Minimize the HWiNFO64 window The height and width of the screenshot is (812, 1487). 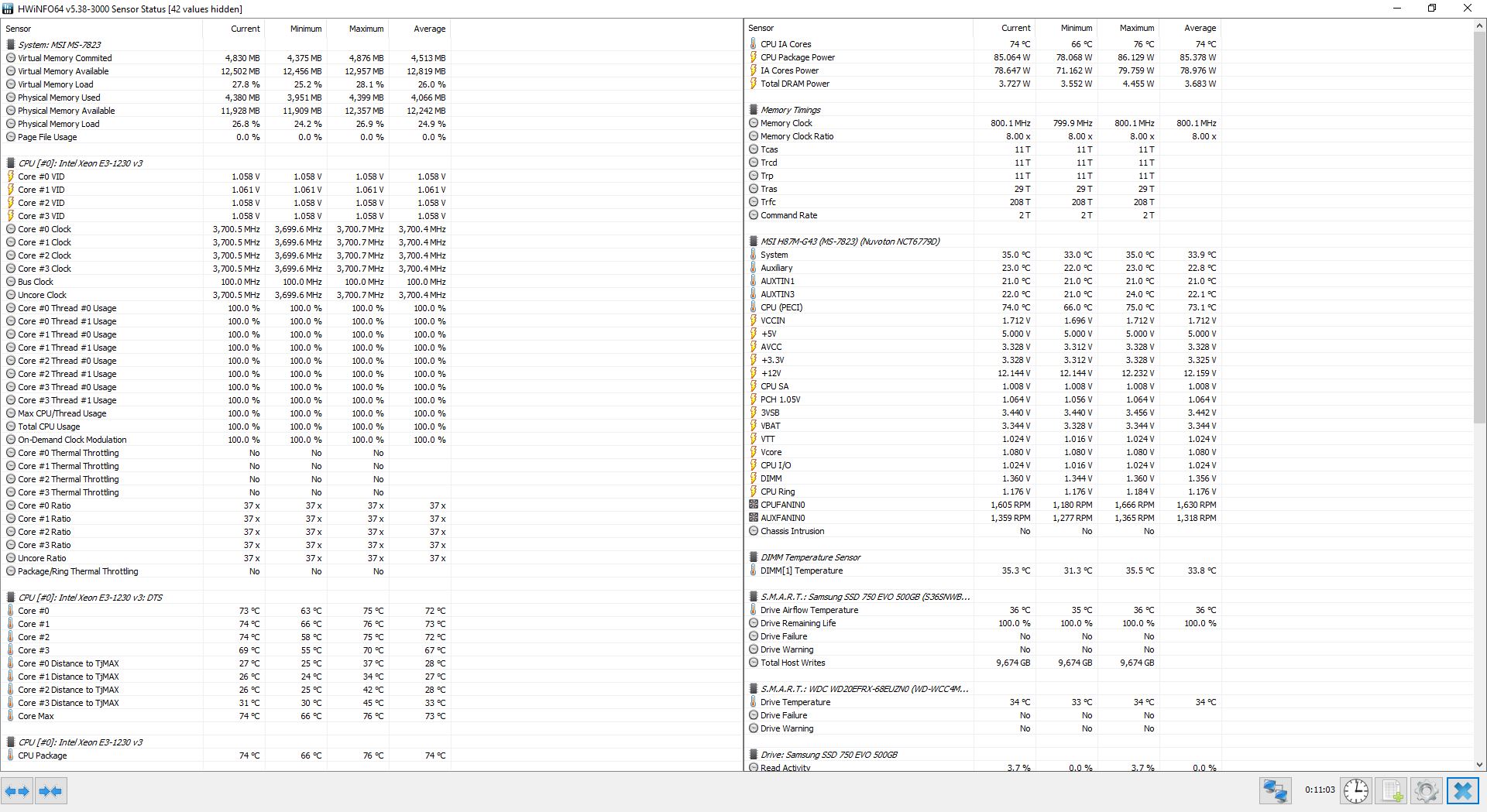coord(1397,9)
